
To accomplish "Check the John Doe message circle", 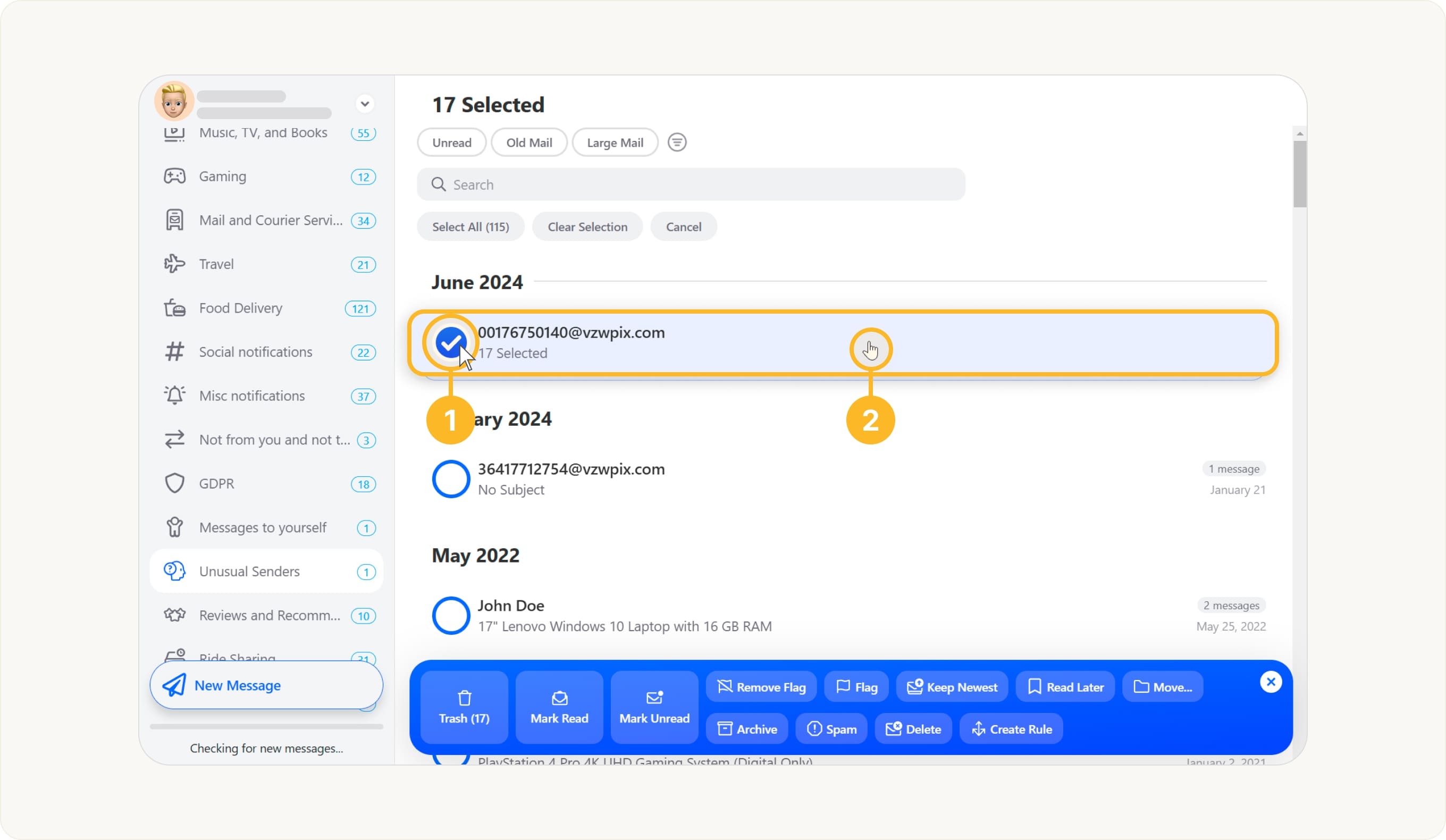I will 450,615.
